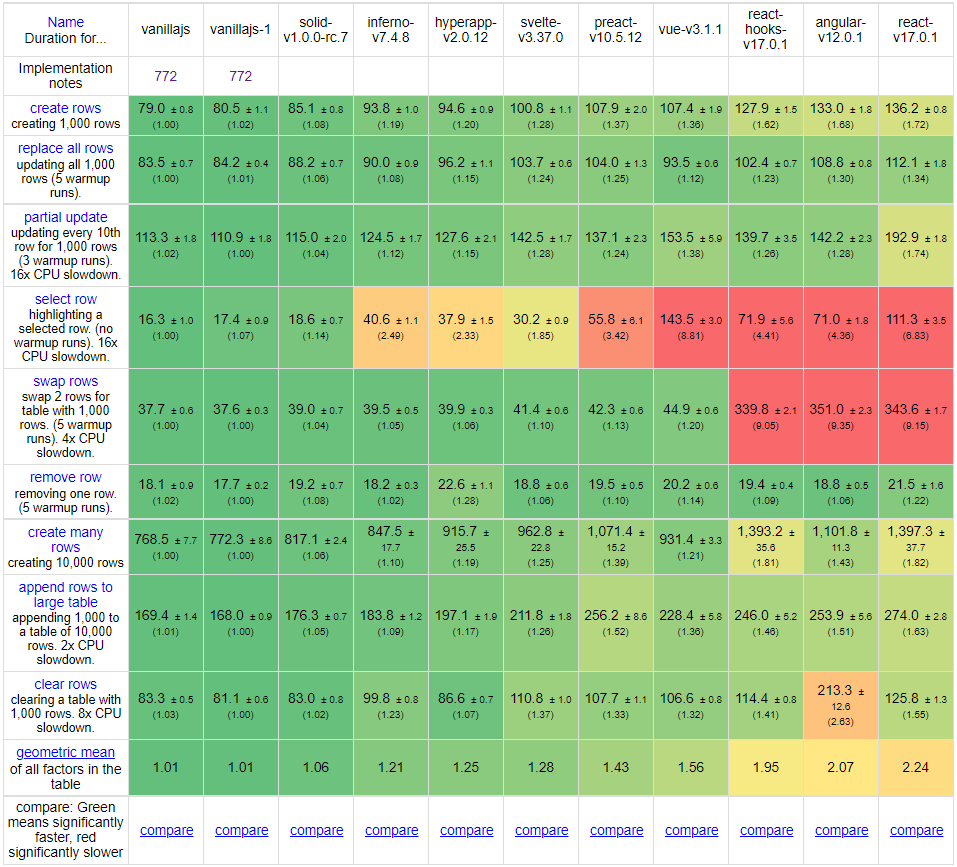Click 'append rows to large table' link
Screen dimensions: 957x867
pyautogui.click(x=65, y=595)
